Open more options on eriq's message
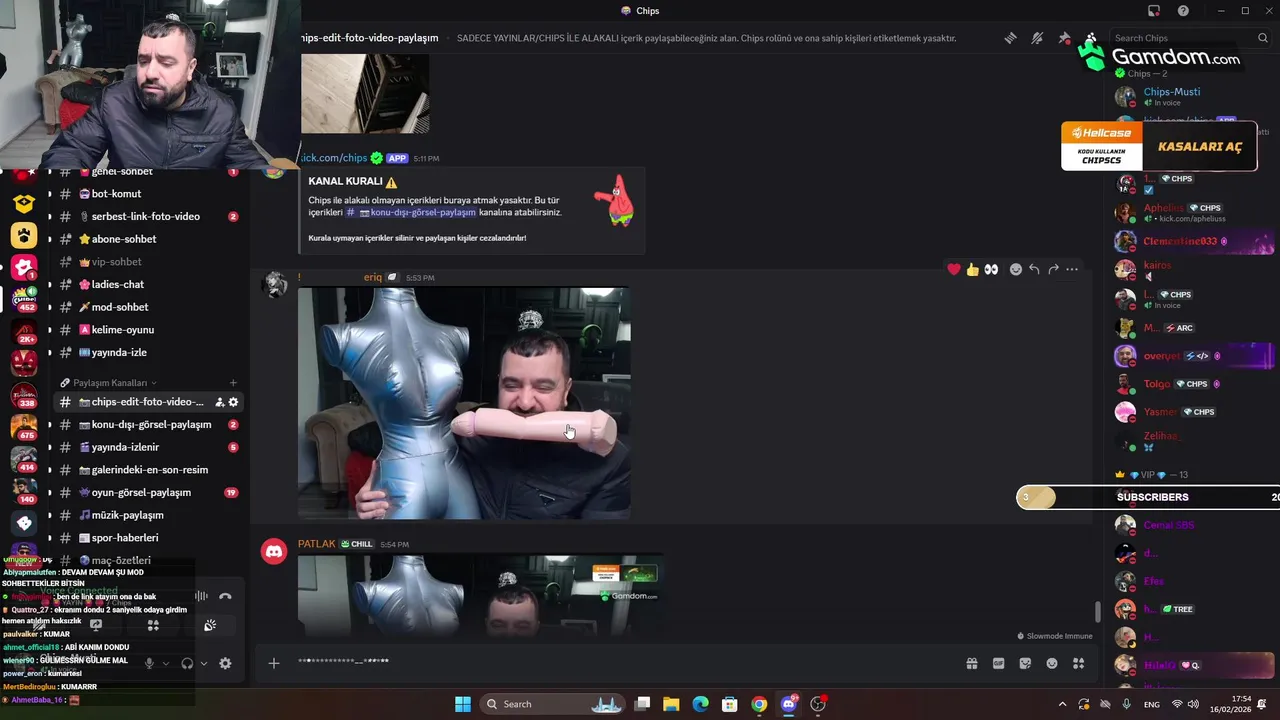The width and height of the screenshot is (1280, 720). 1072,269
